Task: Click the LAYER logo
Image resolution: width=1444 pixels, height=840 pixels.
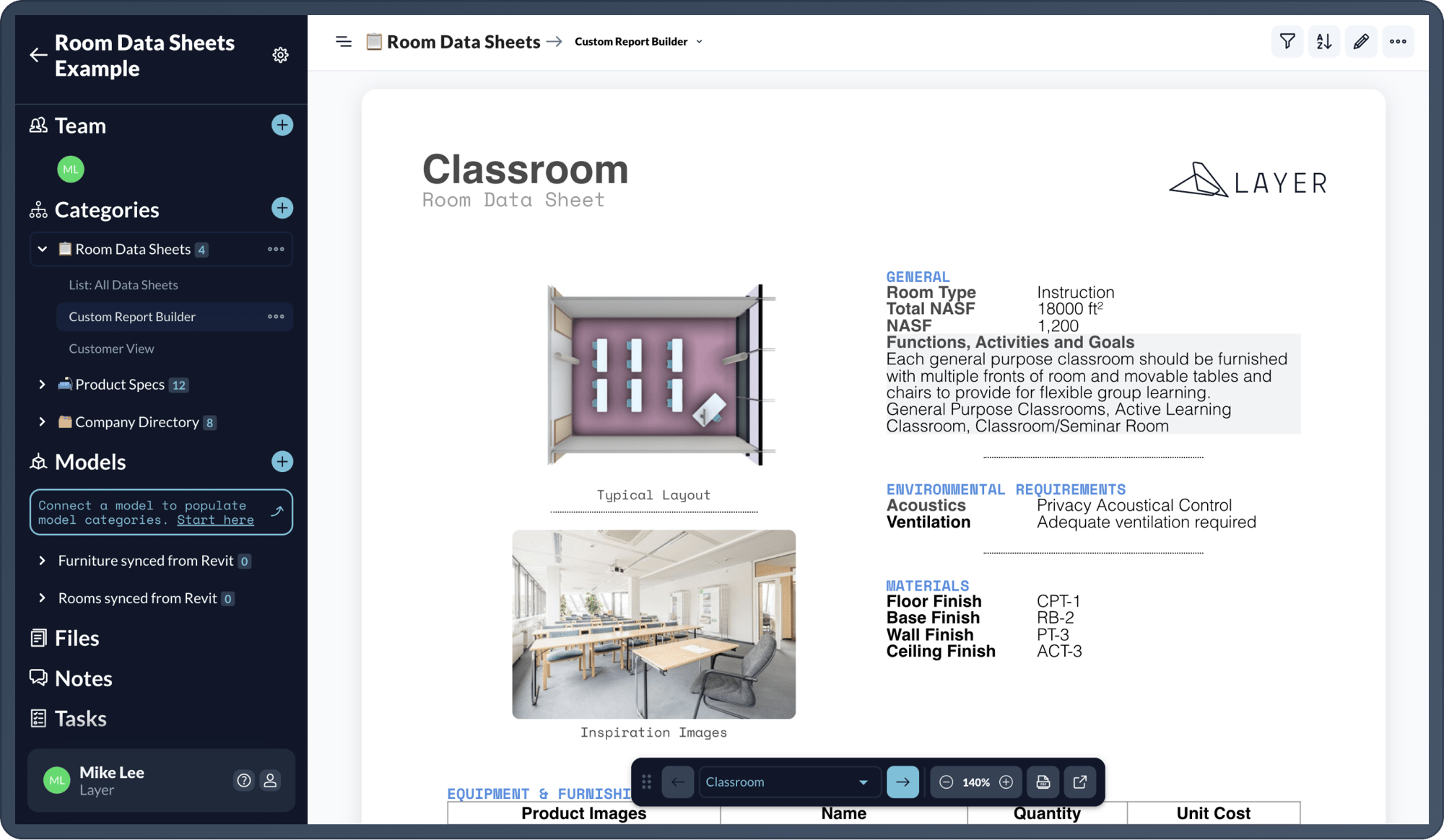Action: point(1248,180)
